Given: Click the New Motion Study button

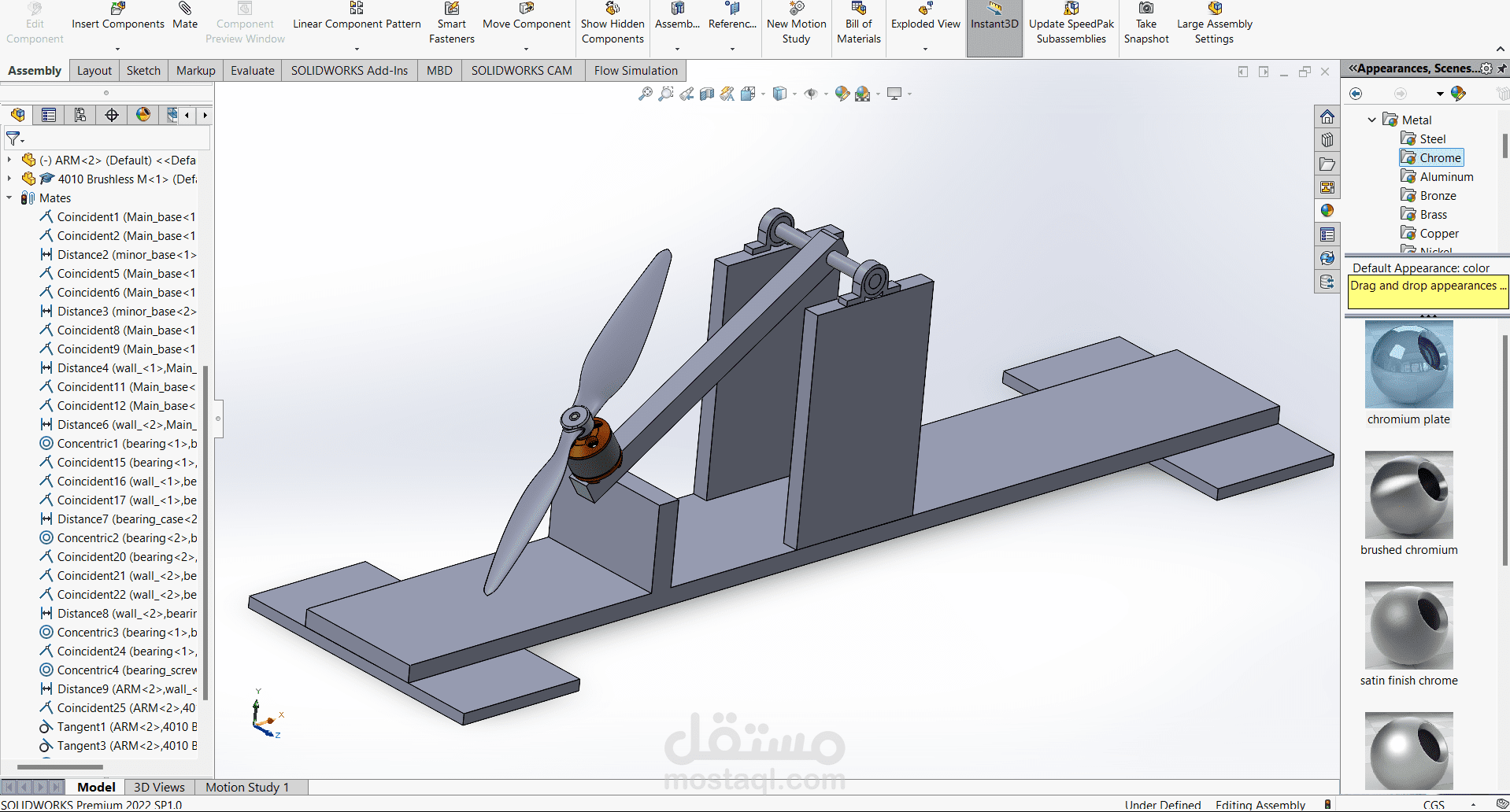Looking at the screenshot, I should click(x=797, y=24).
